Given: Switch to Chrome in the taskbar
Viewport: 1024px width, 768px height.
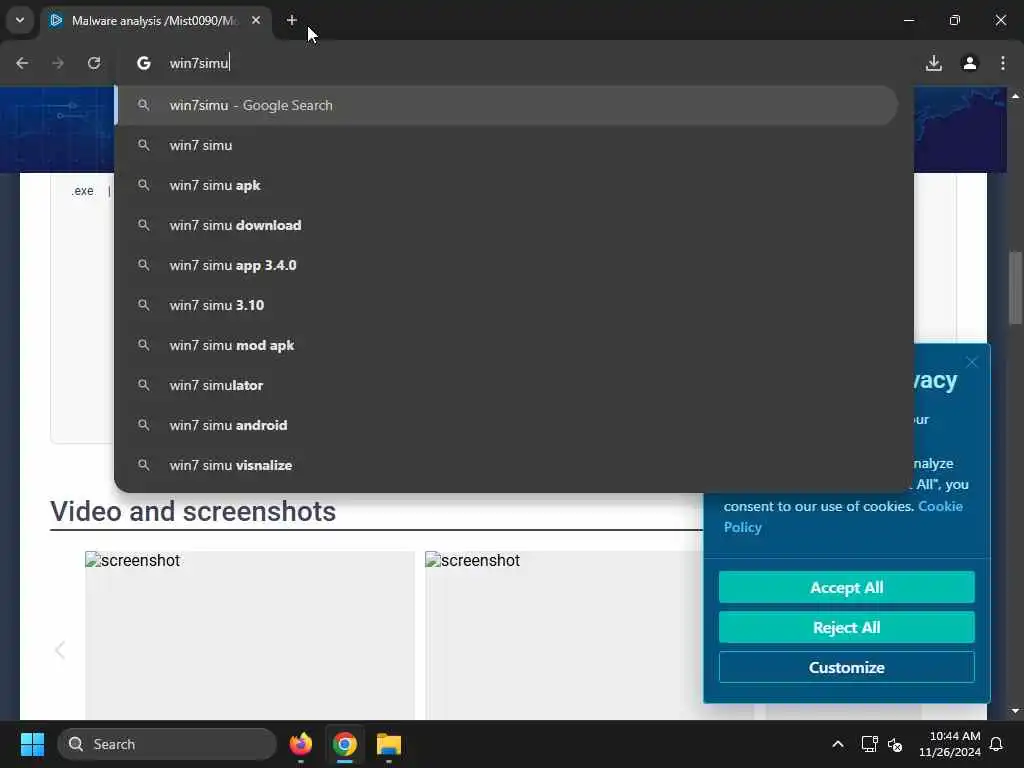Looking at the screenshot, I should point(345,744).
